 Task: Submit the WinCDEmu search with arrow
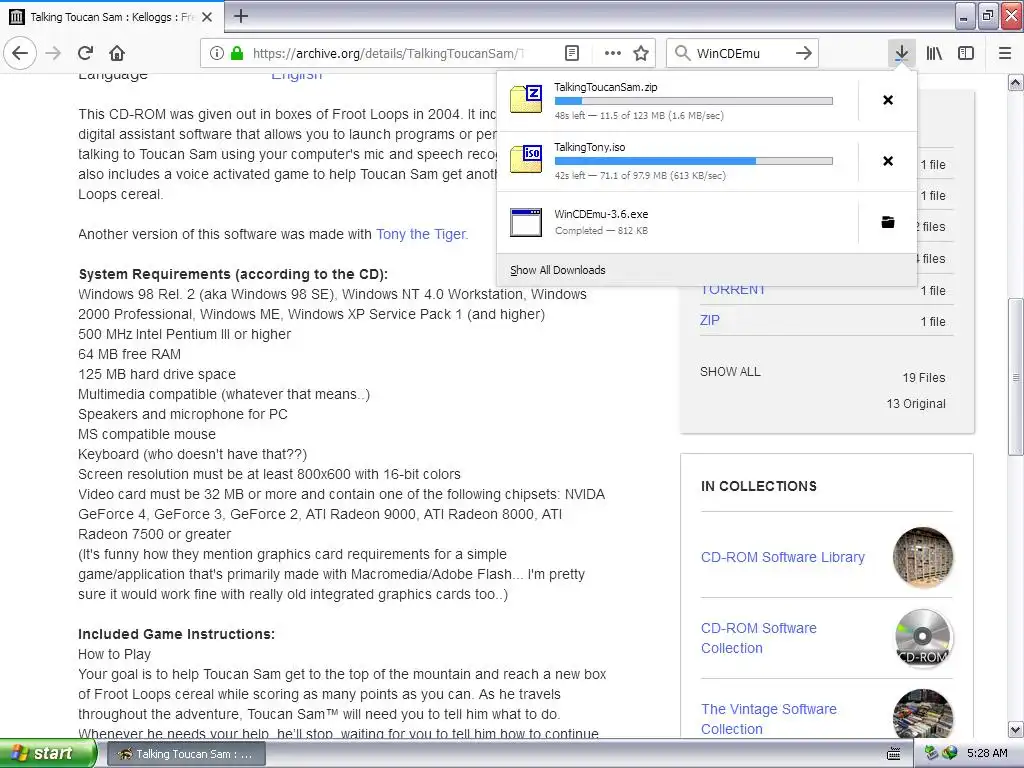click(804, 54)
